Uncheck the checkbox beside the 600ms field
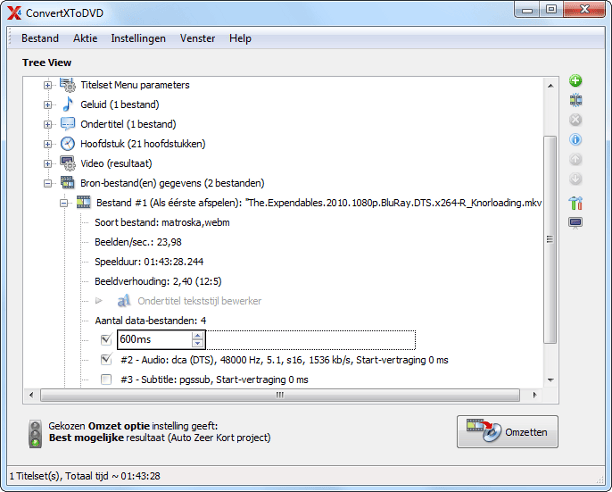 click(106, 339)
